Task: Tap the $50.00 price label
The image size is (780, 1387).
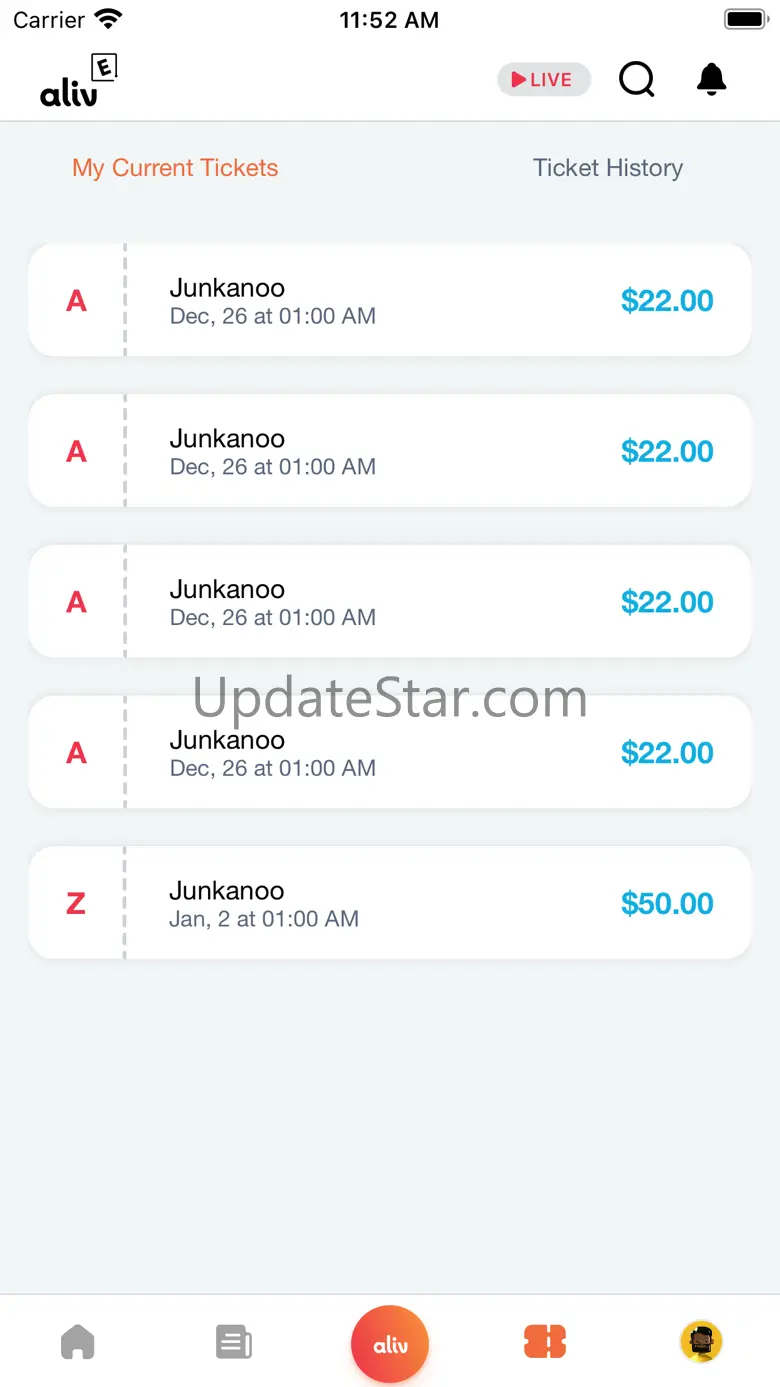Action: click(667, 904)
